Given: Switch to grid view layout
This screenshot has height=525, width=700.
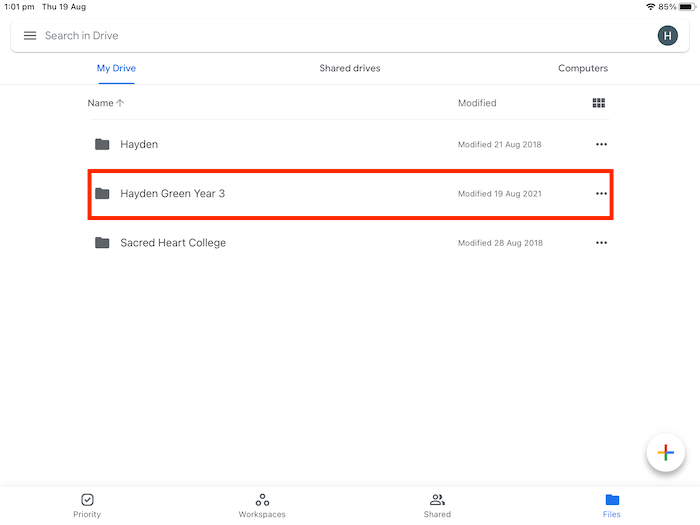Looking at the screenshot, I should [599, 103].
